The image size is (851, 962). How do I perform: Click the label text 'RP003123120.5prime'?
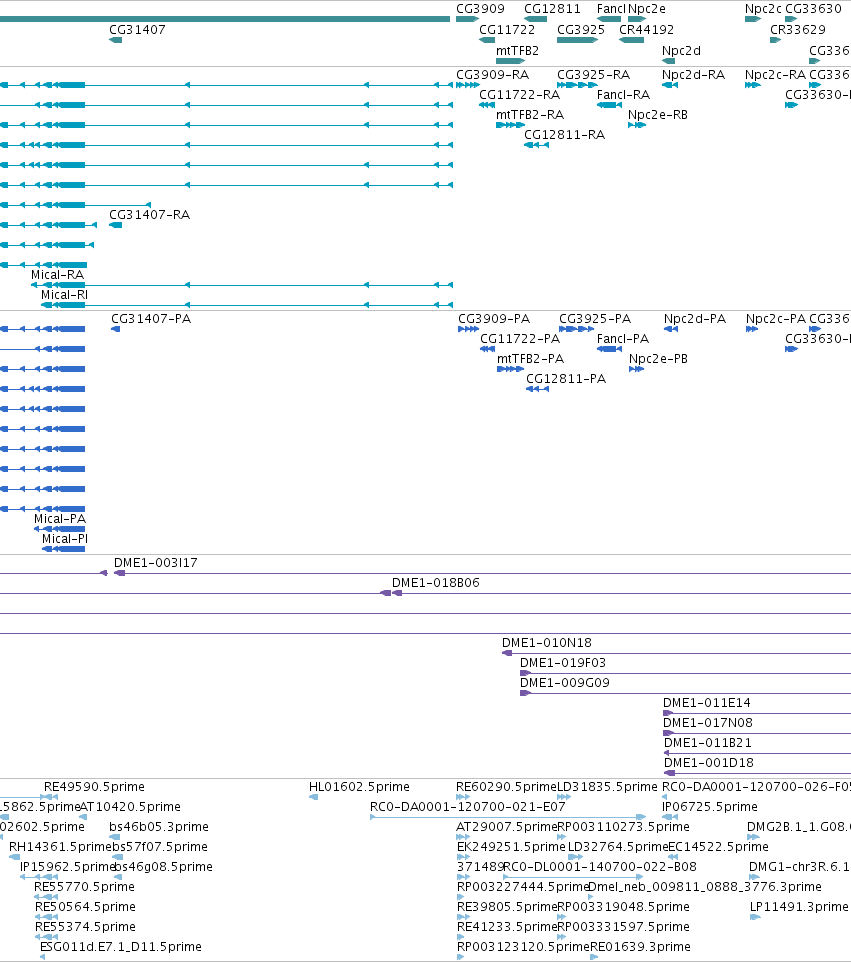point(523,947)
